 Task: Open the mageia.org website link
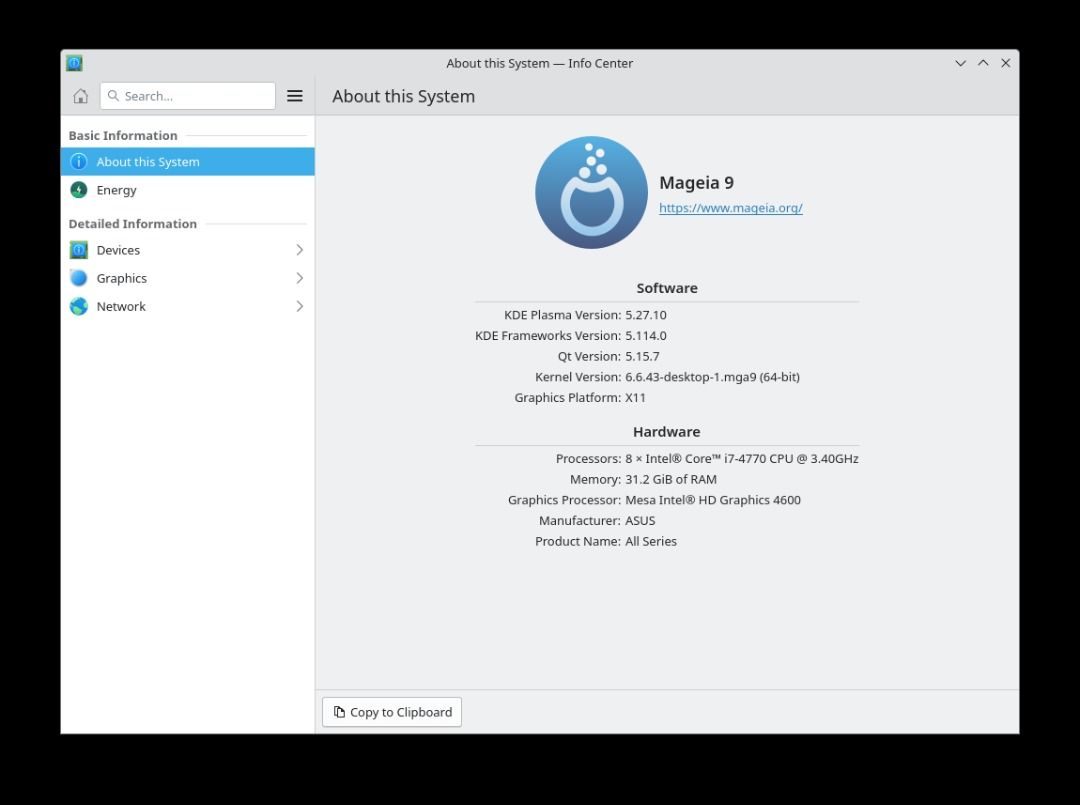click(731, 208)
